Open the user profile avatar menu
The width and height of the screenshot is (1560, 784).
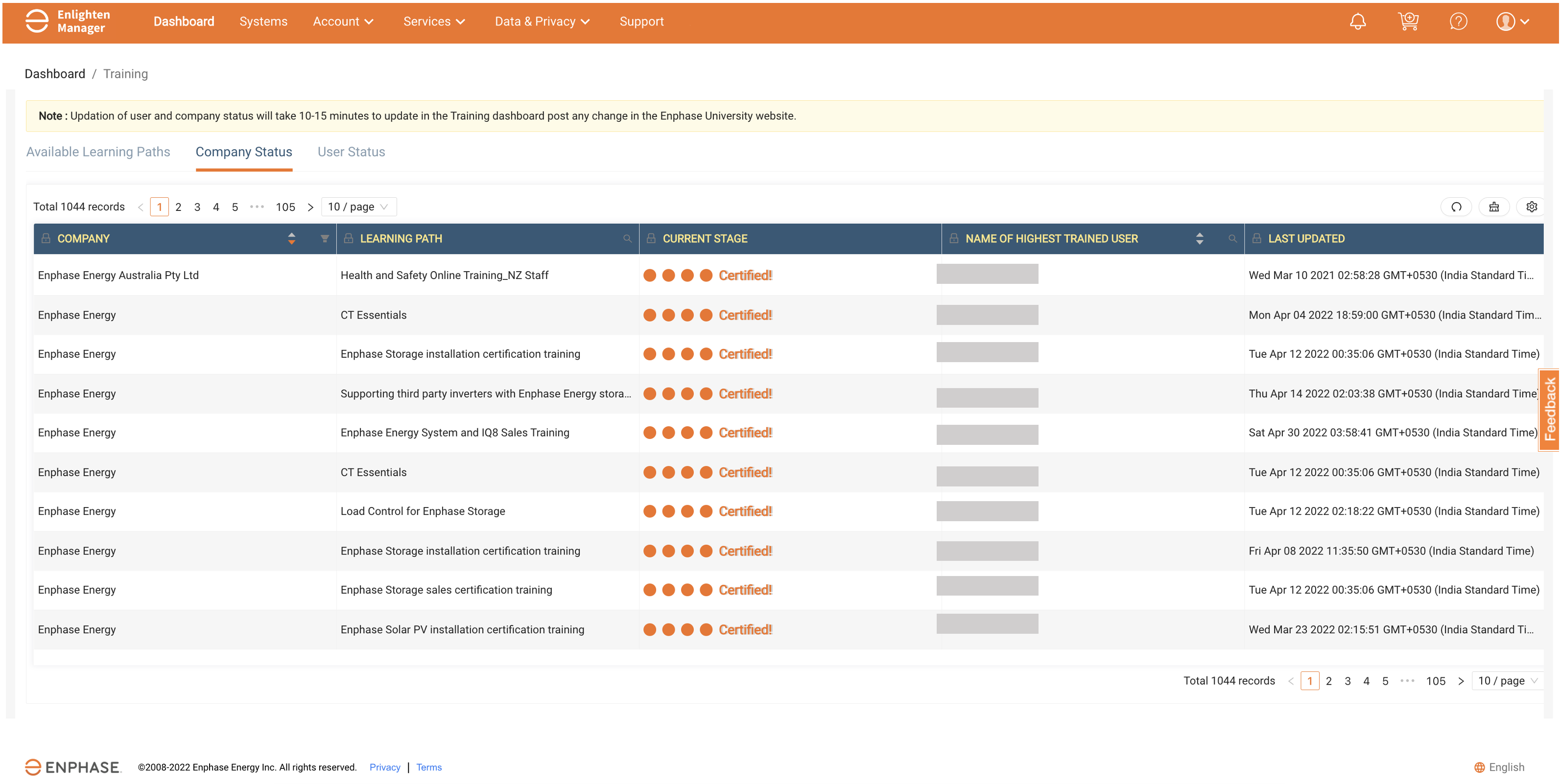click(x=1512, y=22)
